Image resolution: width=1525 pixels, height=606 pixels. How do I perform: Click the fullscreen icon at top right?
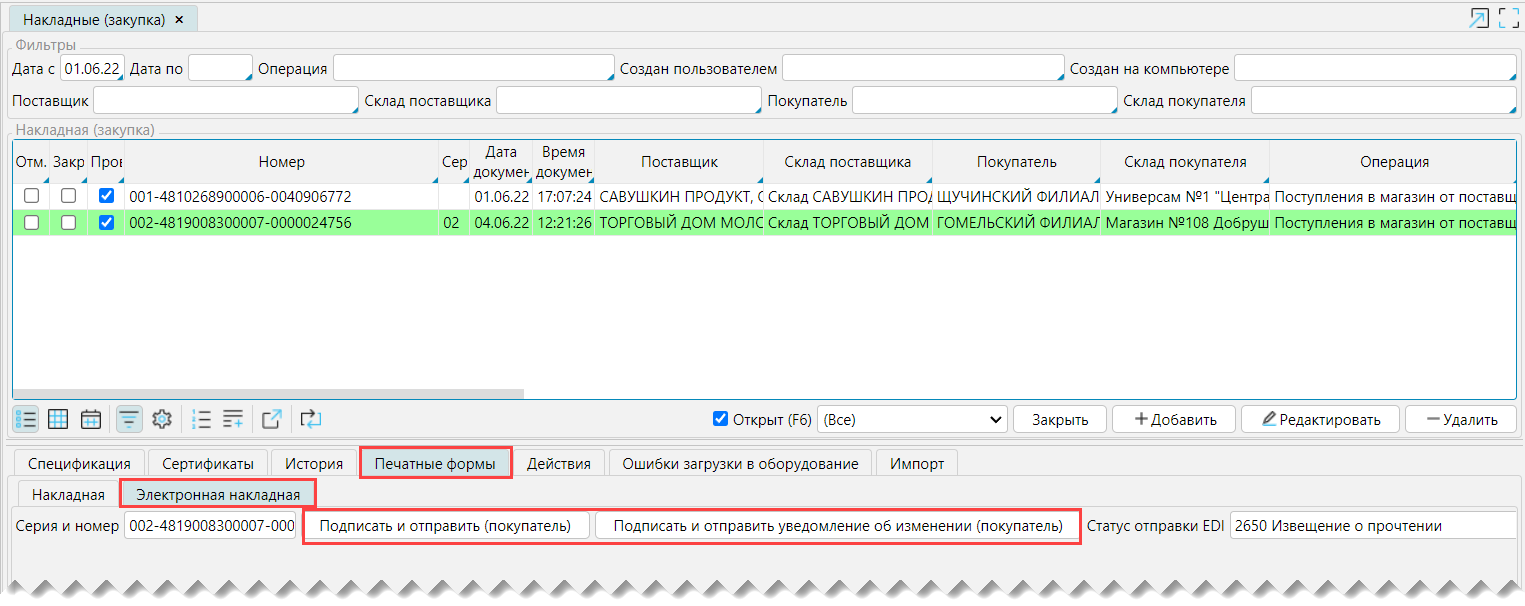coord(1508,18)
